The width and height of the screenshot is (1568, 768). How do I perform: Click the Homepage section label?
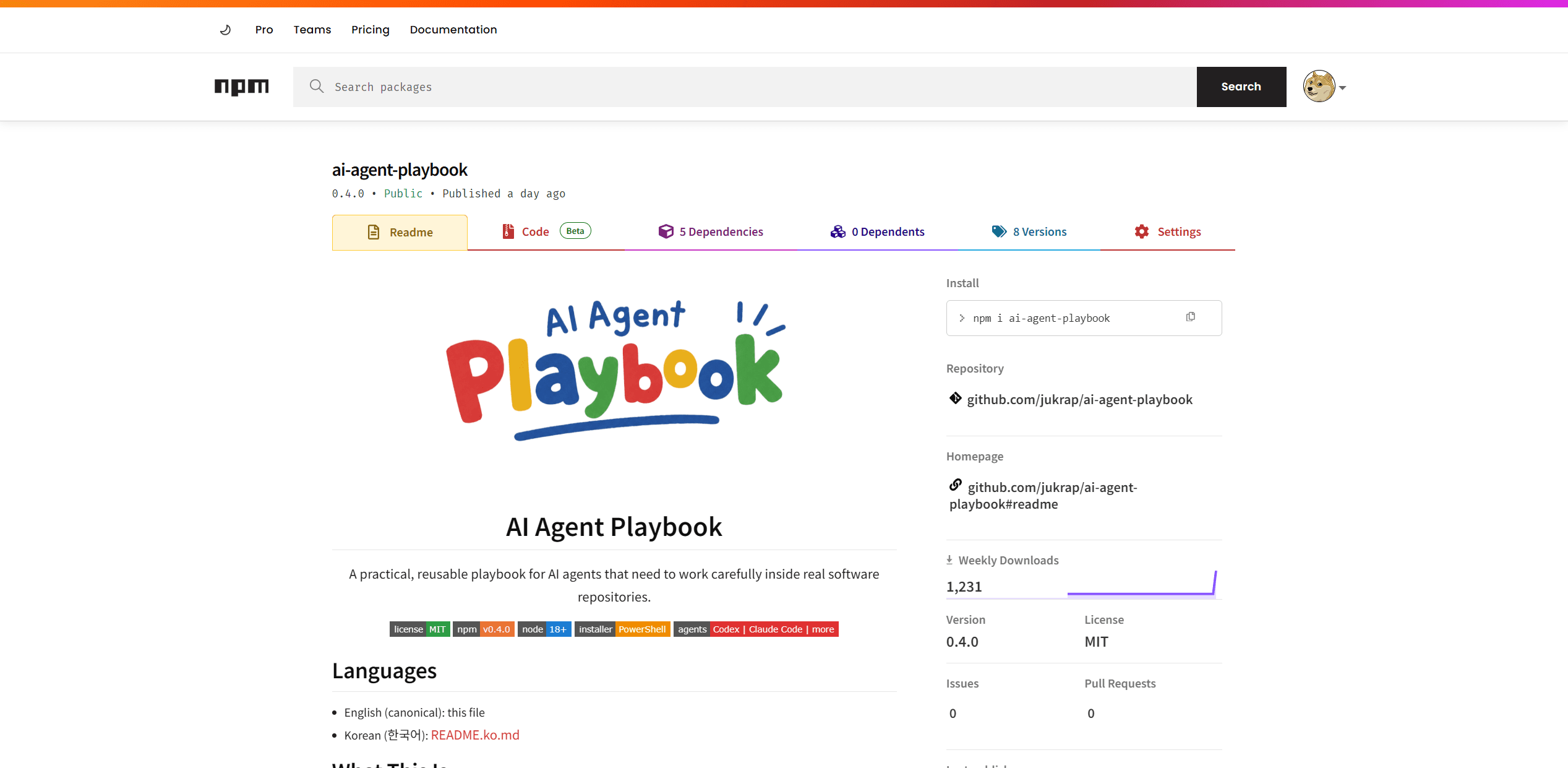[x=975, y=456]
